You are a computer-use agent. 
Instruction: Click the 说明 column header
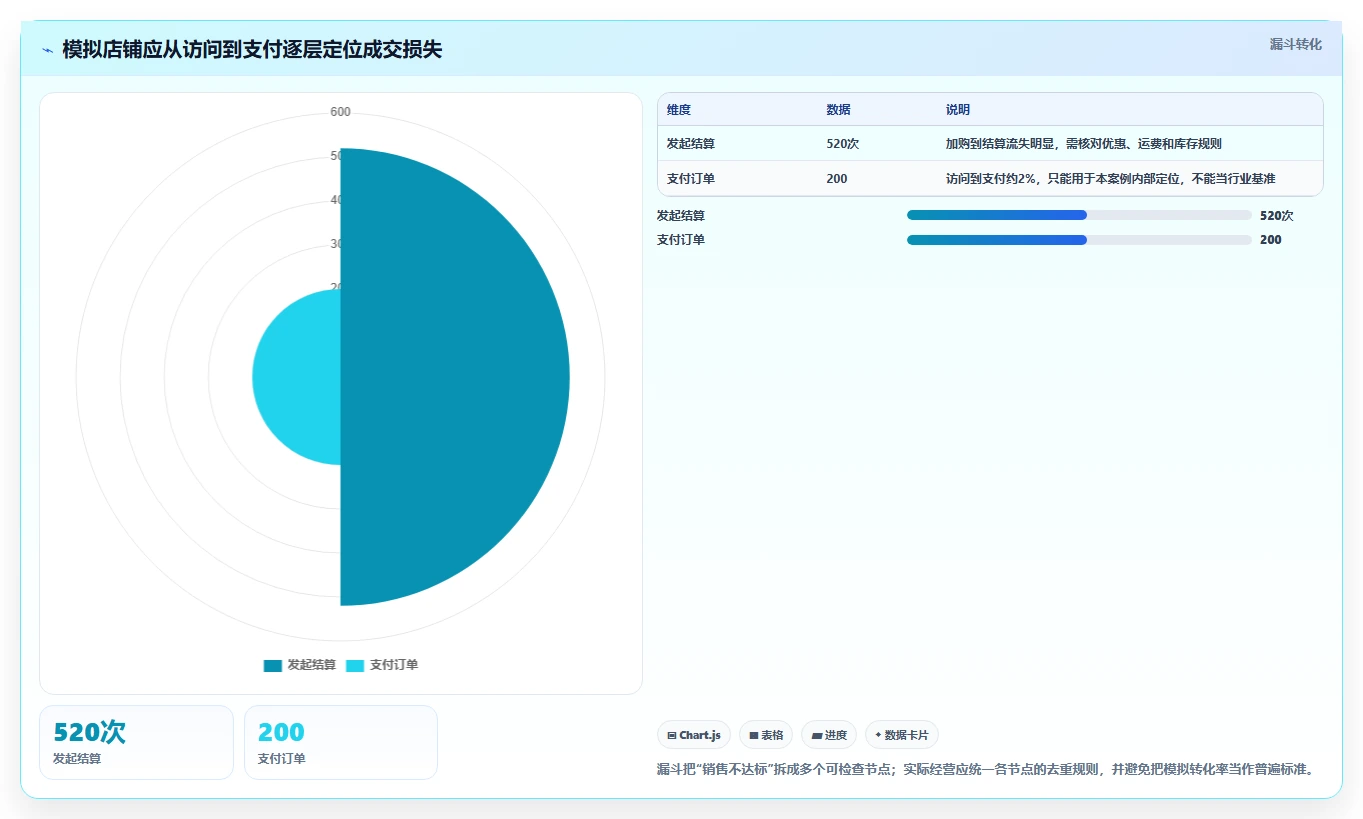coord(958,110)
